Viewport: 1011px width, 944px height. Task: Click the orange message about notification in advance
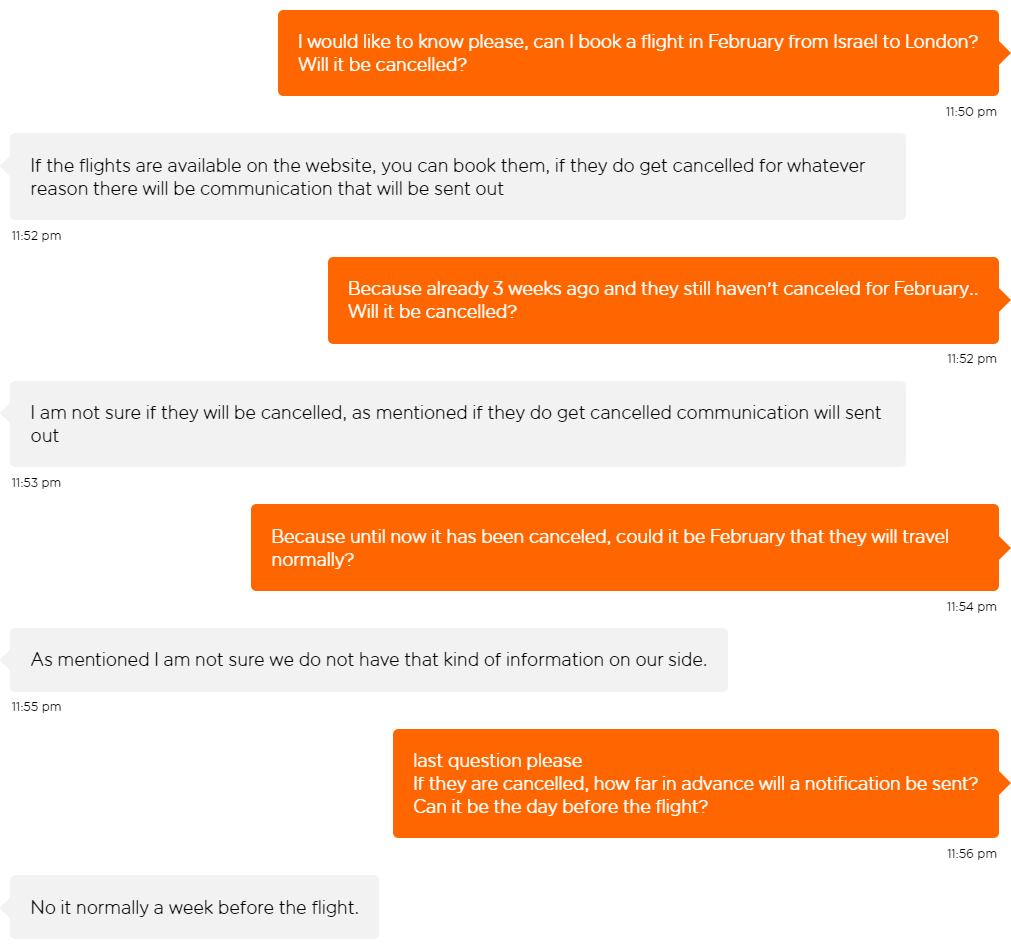695,784
